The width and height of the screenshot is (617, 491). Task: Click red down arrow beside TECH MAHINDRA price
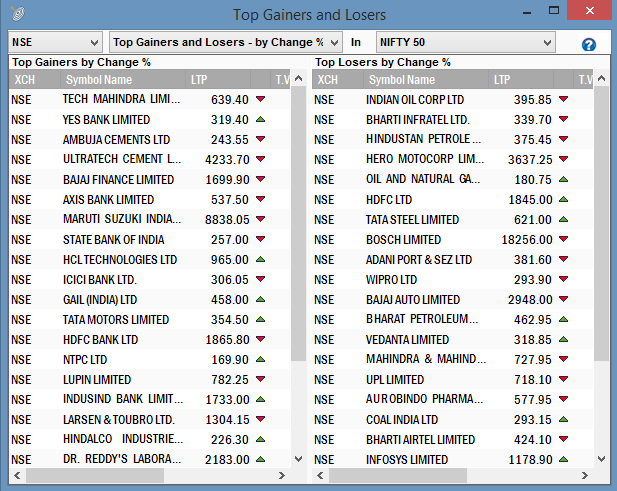(x=260, y=100)
